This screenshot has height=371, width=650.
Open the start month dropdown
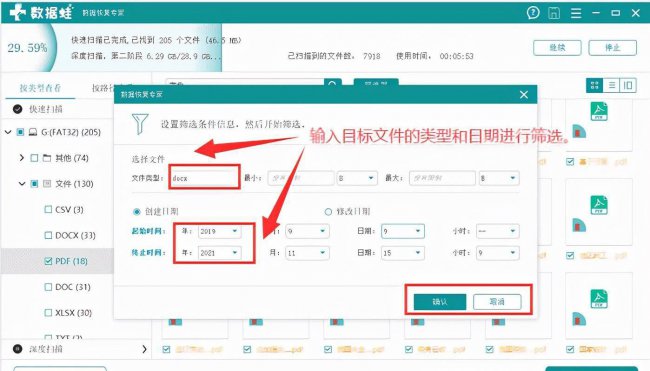tap(307, 231)
